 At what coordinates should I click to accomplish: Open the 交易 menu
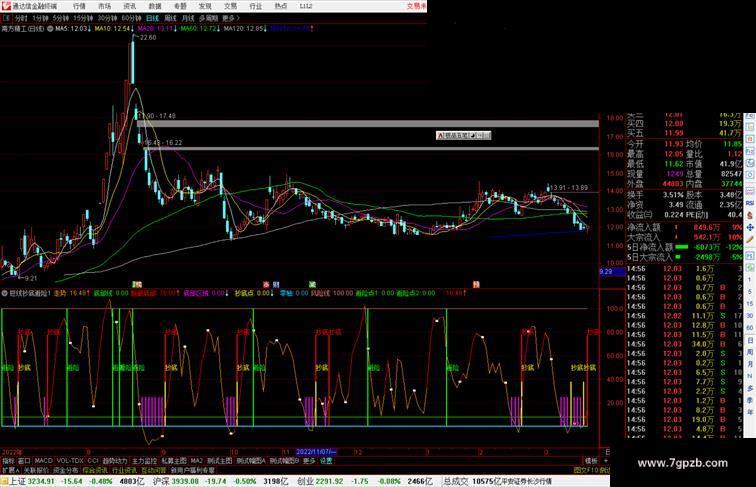pos(230,6)
